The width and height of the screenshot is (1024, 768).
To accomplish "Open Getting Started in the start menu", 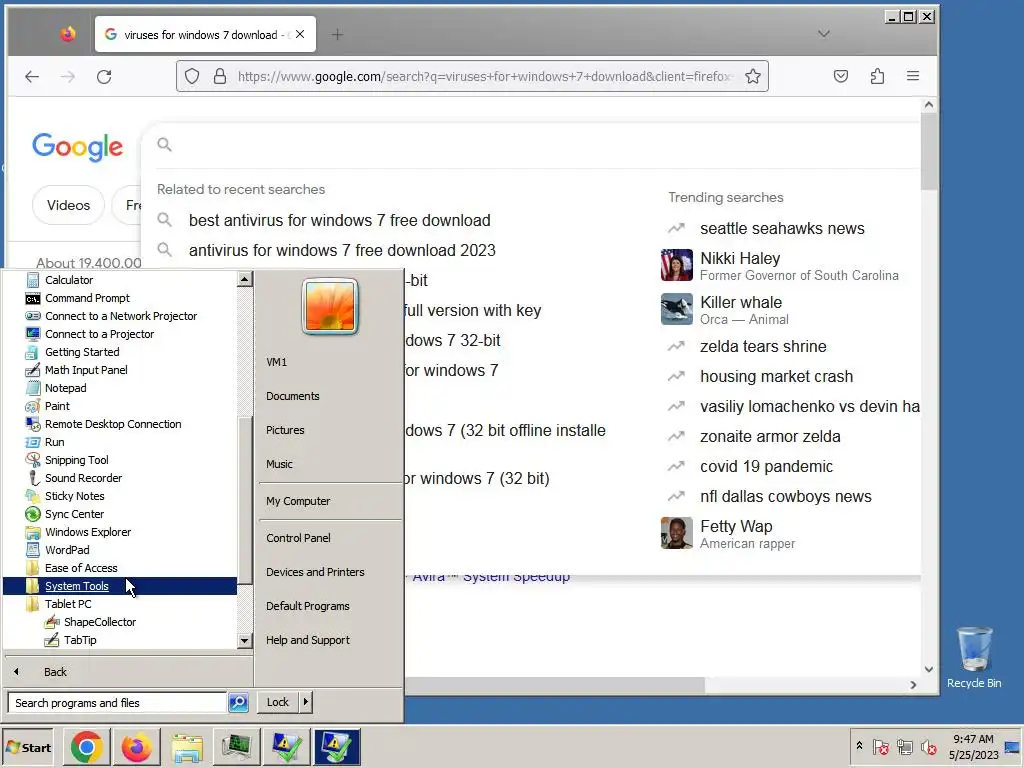I will [82, 351].
